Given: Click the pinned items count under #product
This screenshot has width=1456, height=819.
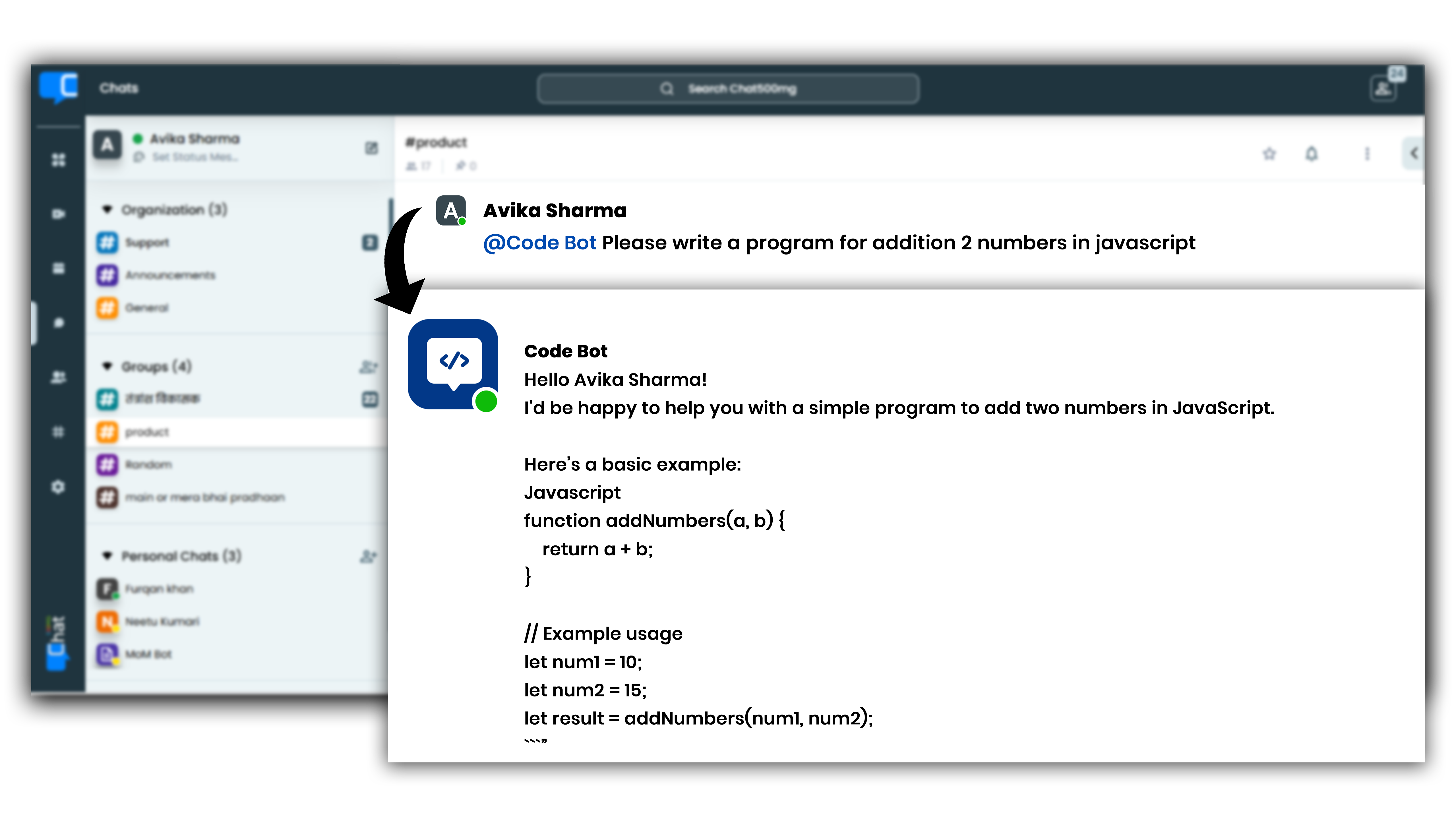Looking at the screenshot, I should (x=466, y=166).
